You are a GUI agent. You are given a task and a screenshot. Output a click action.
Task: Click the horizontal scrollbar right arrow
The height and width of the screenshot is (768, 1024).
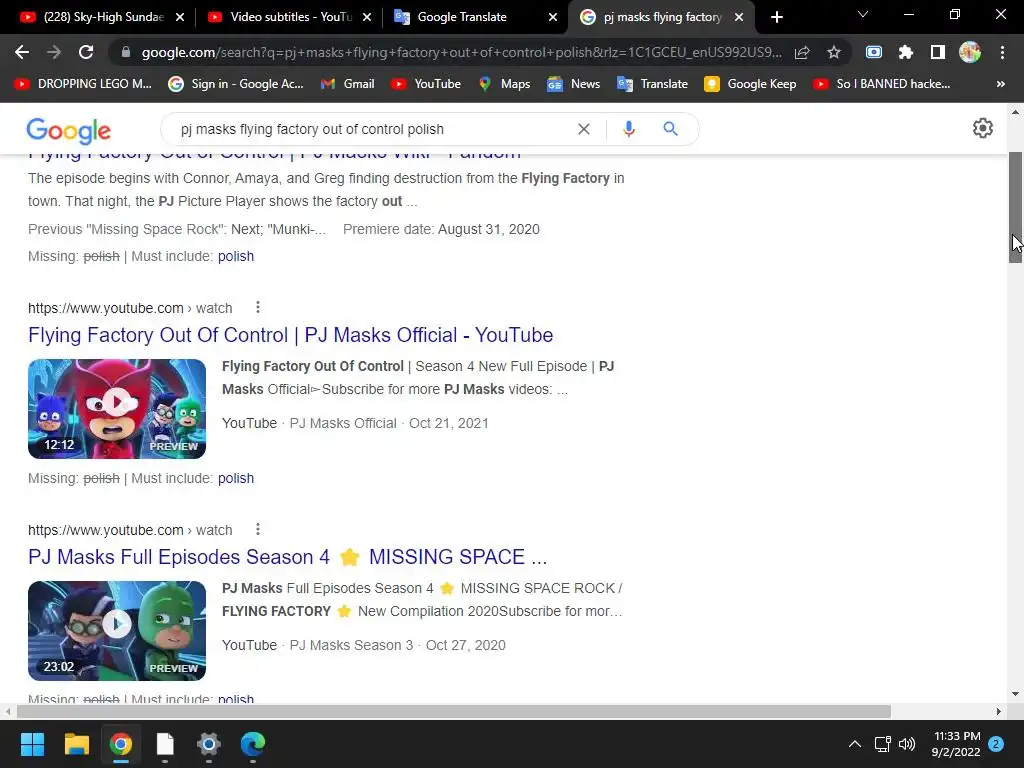click(x=999, y=711)
